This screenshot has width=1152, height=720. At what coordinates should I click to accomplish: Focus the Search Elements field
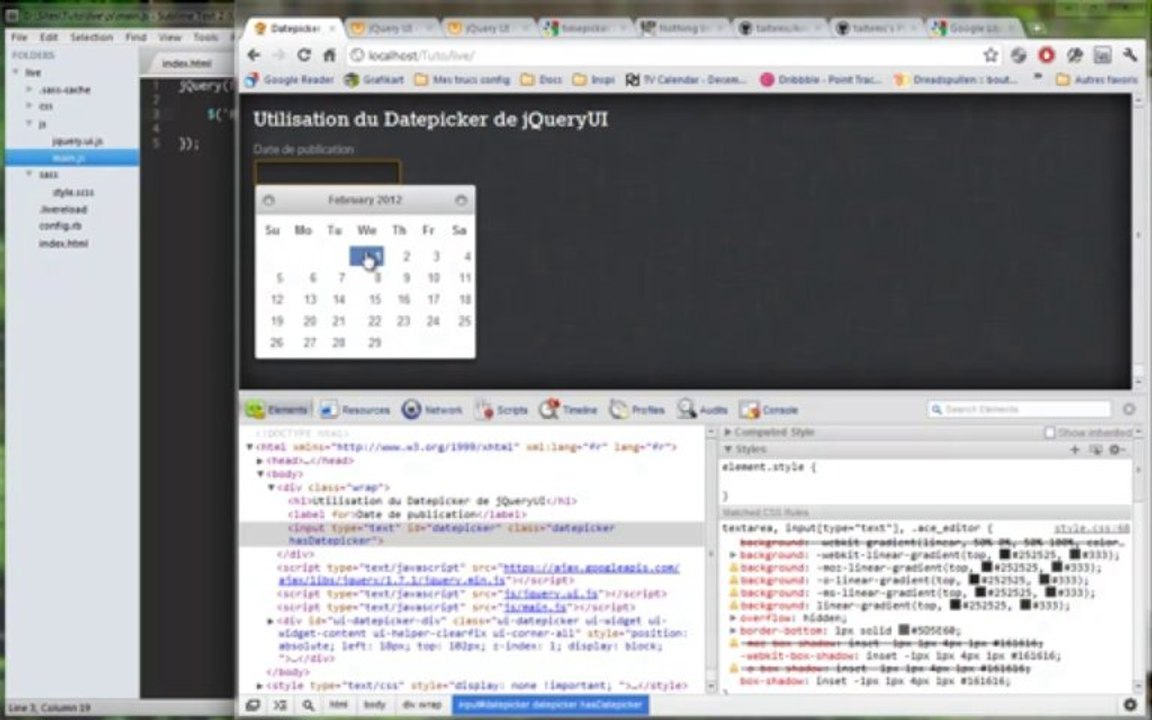pos(1019,409)
